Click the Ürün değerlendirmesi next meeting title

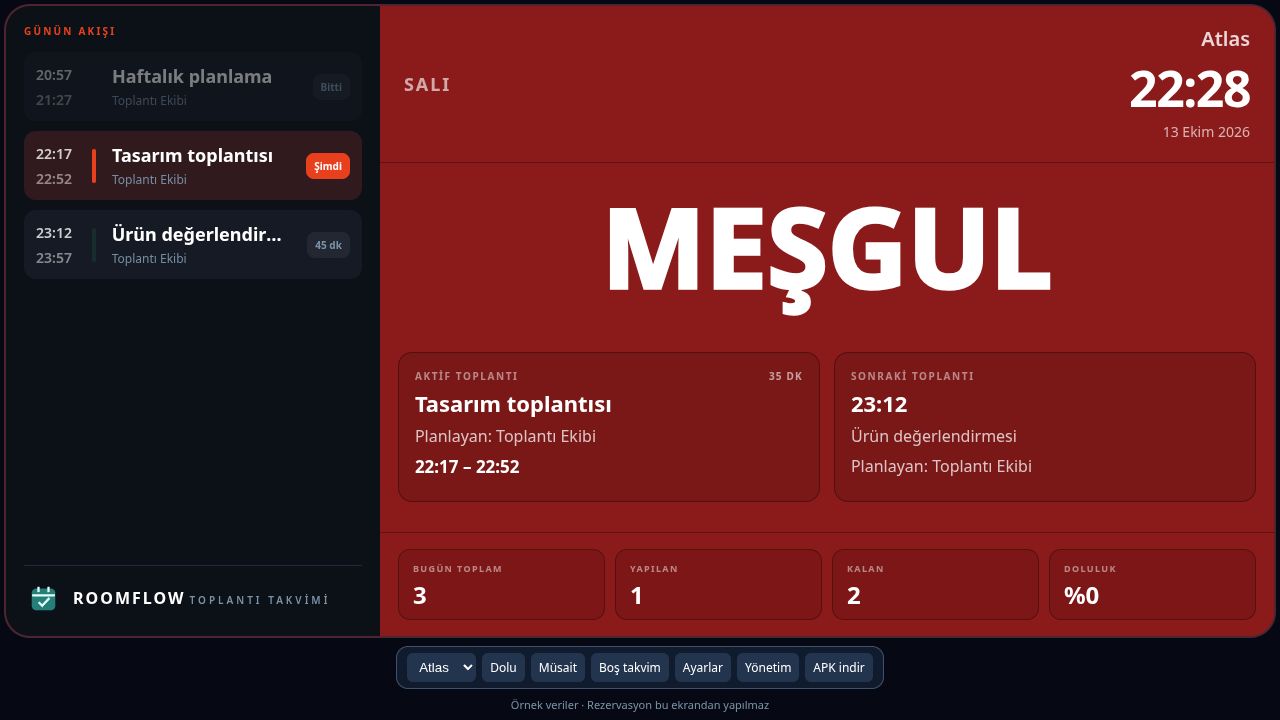click(x=934, y=436)
